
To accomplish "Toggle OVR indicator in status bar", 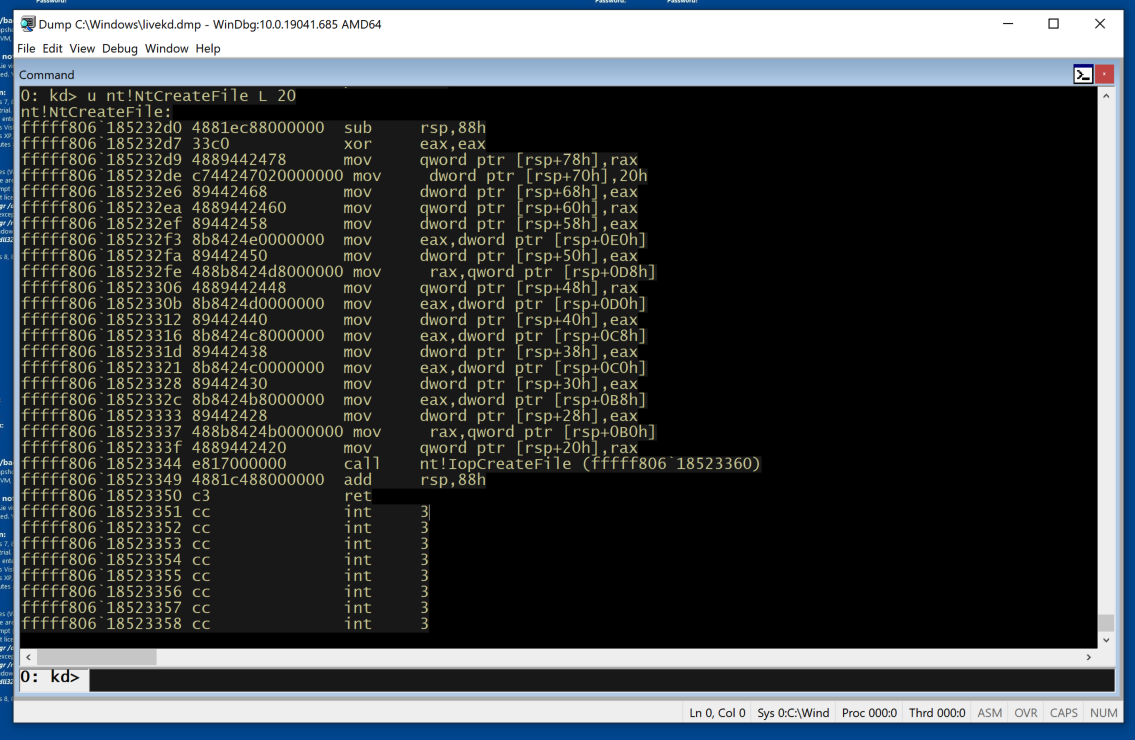I will click(1026, 713).
